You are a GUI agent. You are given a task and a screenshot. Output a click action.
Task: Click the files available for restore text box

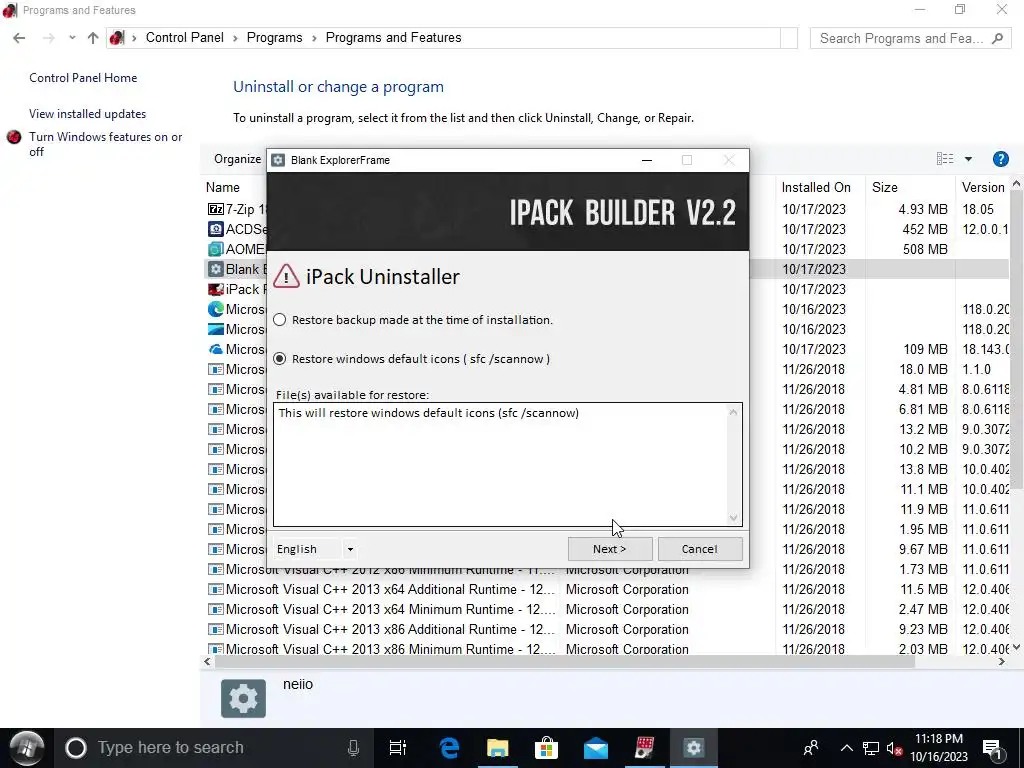pyautogui.click(x=507, y=464)
